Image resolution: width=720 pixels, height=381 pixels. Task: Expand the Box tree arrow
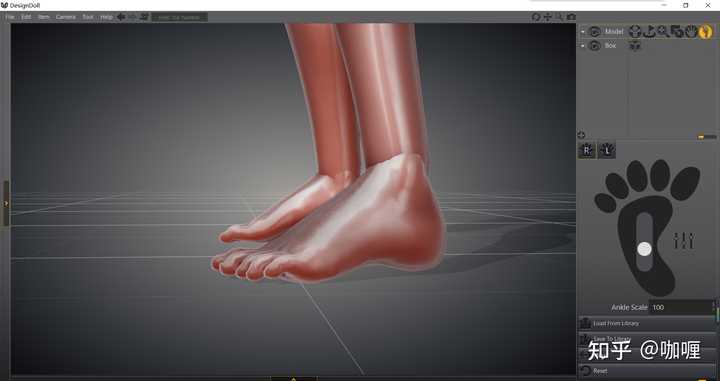pyautogui.click(x=583, y=46)
